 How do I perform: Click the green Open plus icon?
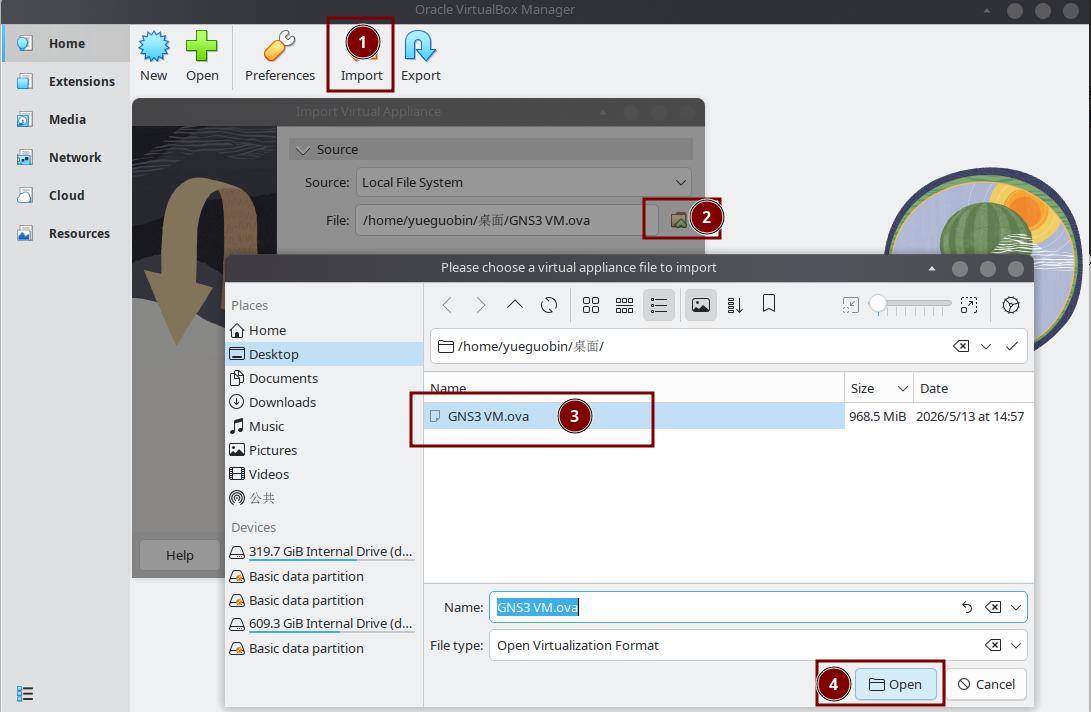point(202,47)
